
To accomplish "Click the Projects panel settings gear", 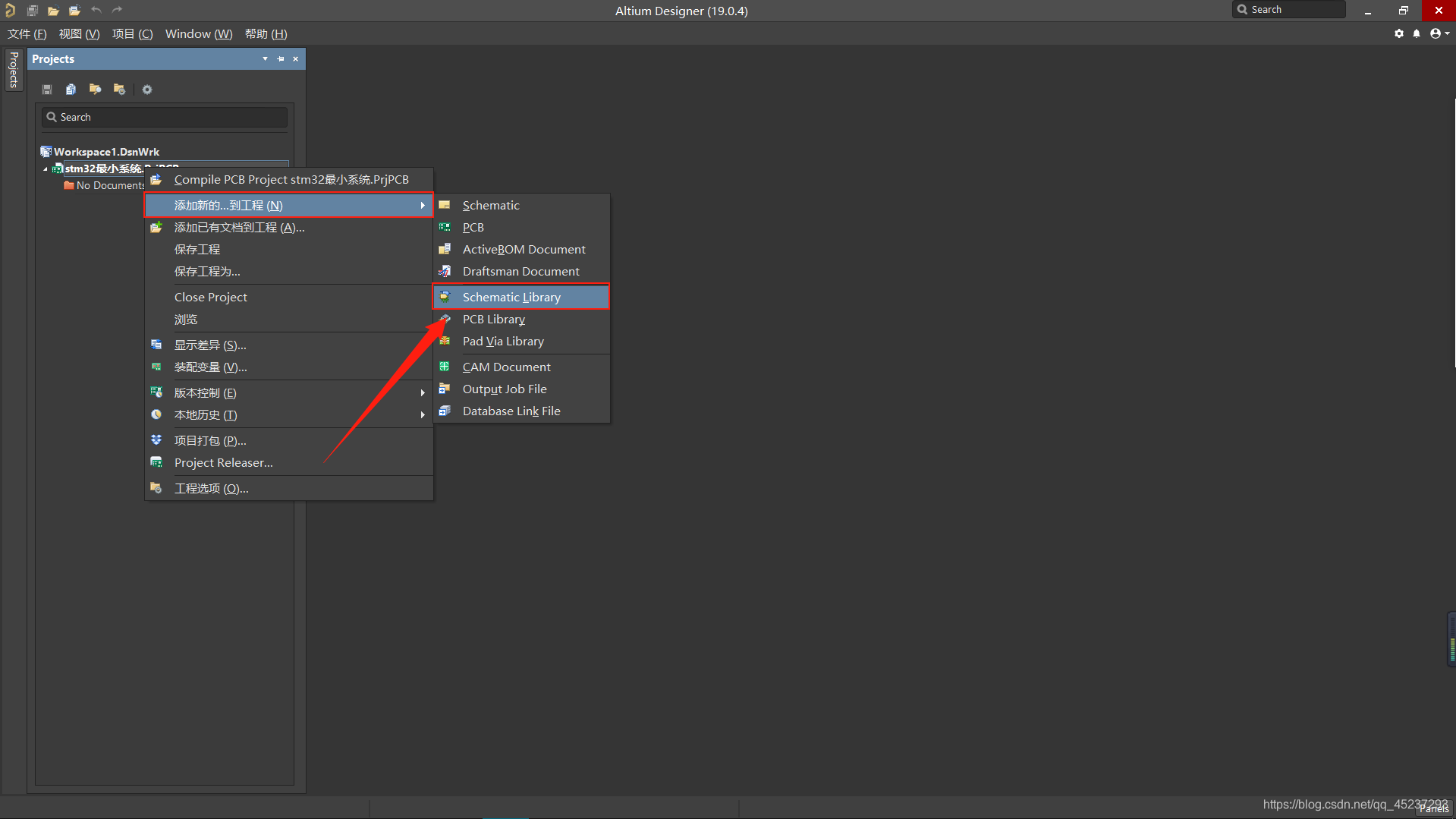I will (147, 90).
